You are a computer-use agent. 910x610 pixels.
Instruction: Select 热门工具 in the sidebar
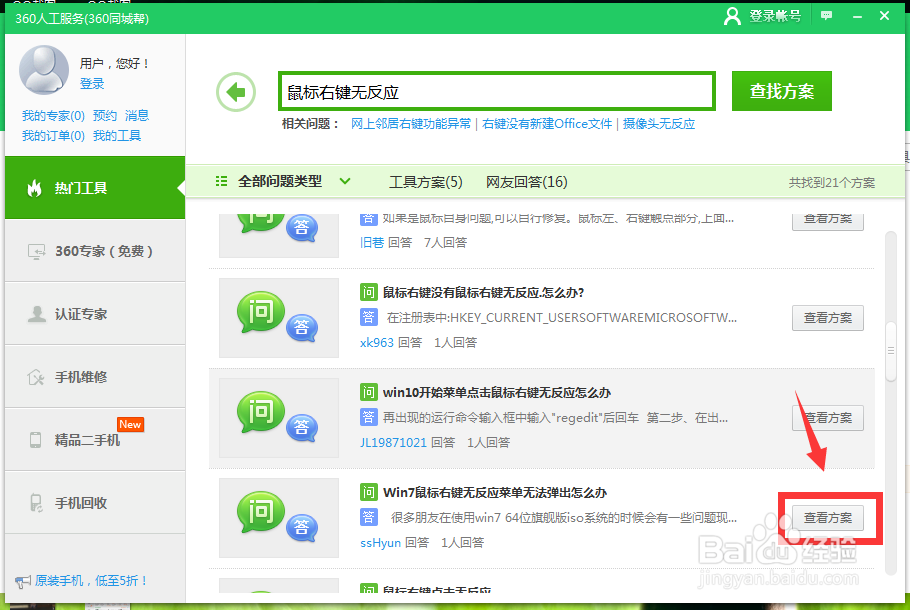[95, 187]
